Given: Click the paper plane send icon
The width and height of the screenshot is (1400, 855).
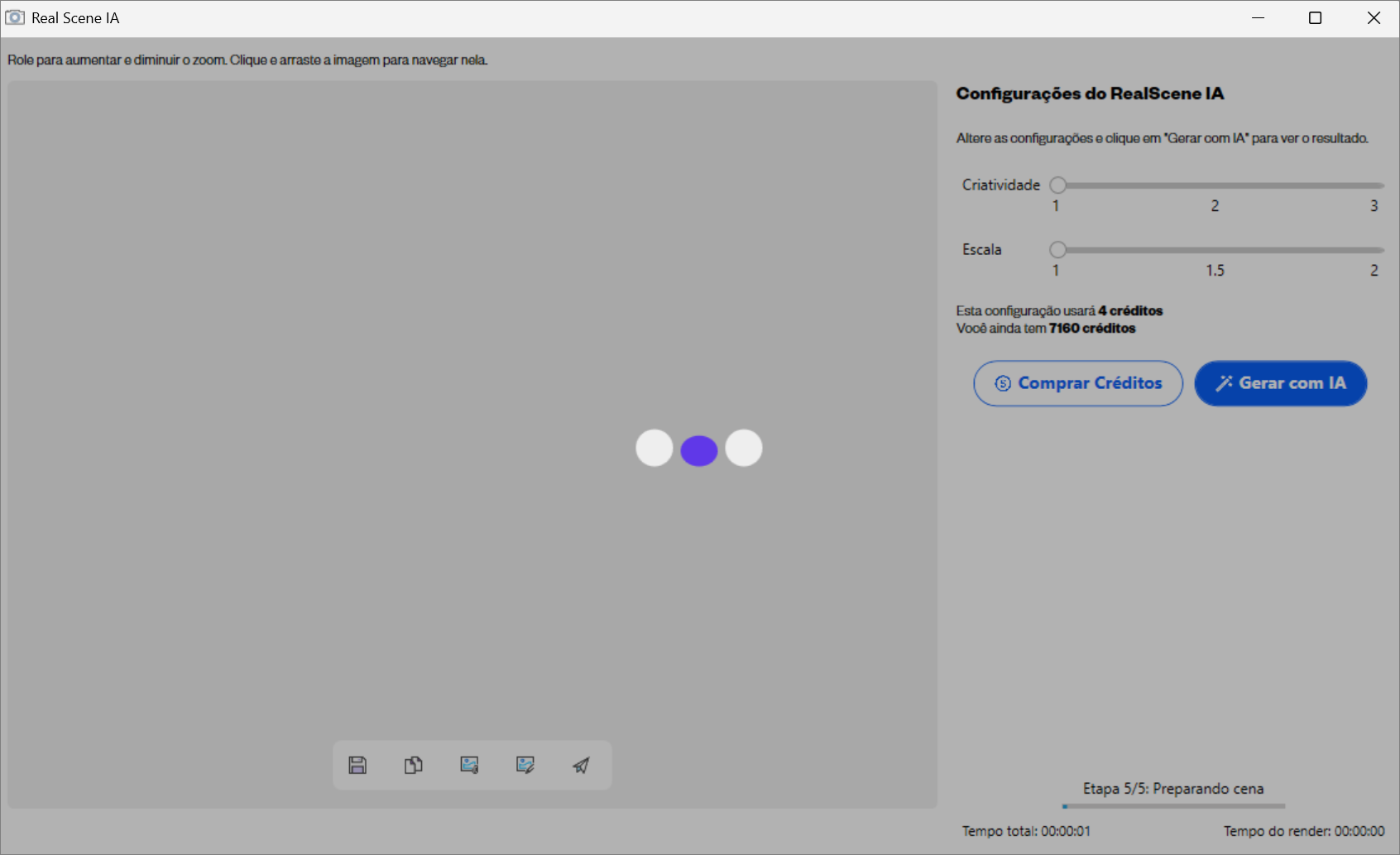Looking at the screenshot, I should click(582, 765).
